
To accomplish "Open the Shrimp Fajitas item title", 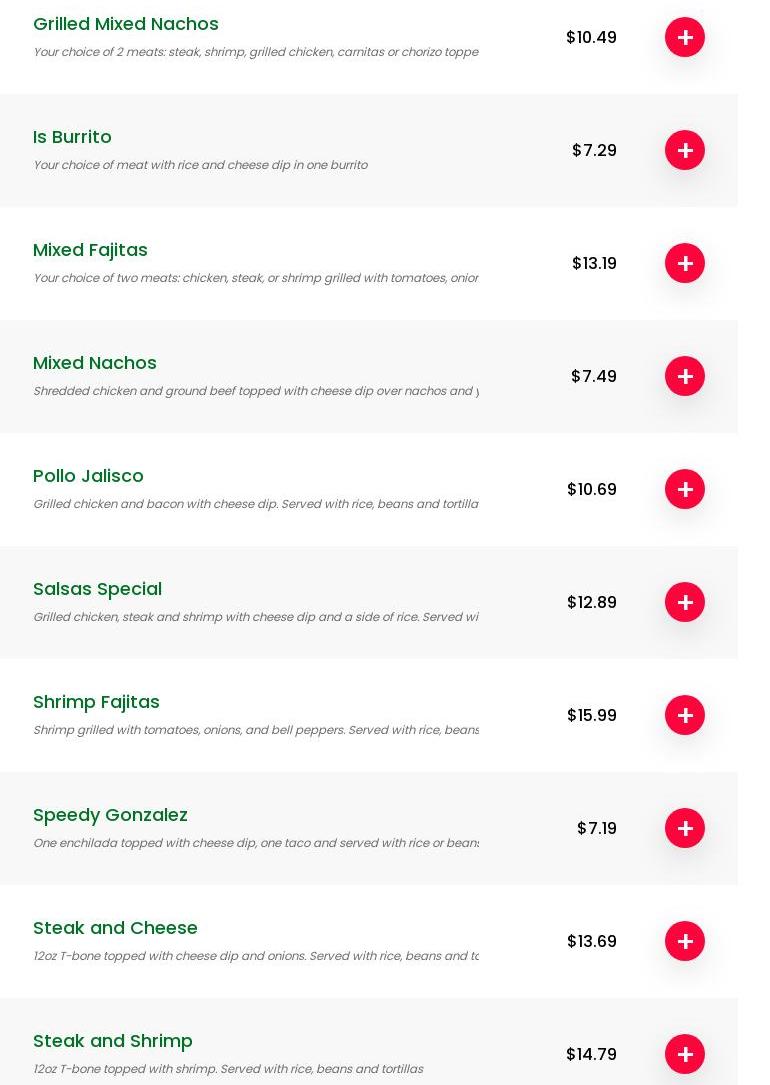I will 96,702.
